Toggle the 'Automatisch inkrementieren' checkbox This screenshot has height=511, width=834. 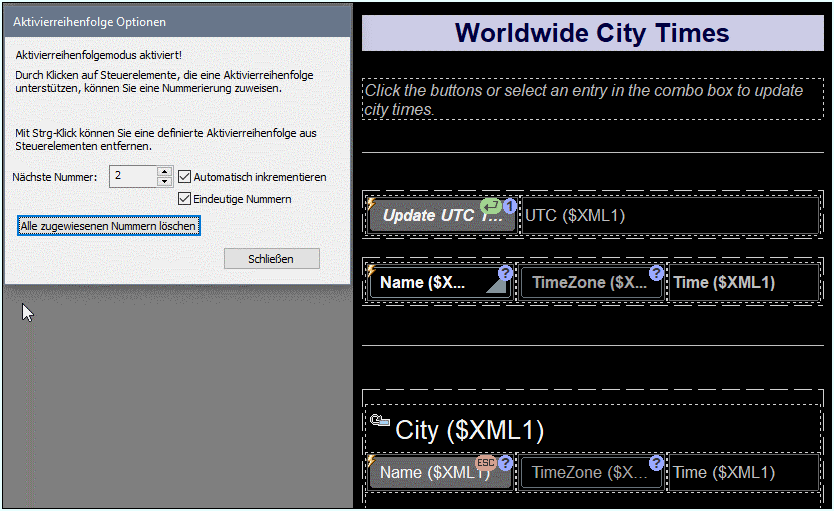(184, 177)
